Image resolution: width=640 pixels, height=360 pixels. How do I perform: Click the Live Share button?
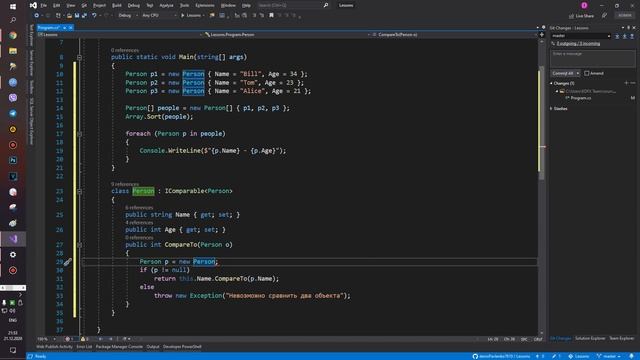coord(581,16)
